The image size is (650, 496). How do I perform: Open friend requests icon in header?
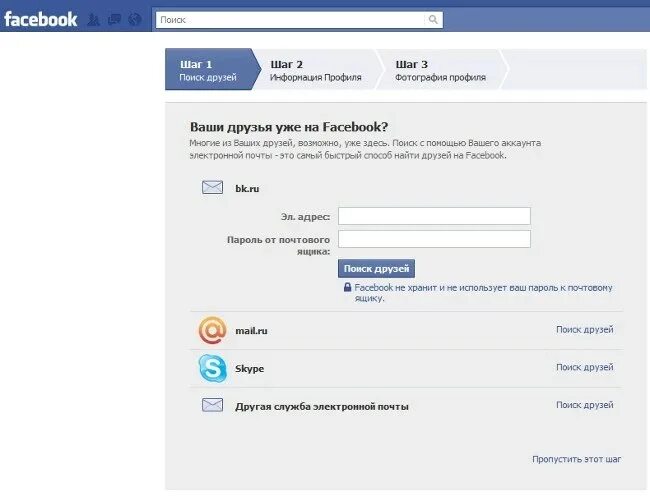point(94,19)
